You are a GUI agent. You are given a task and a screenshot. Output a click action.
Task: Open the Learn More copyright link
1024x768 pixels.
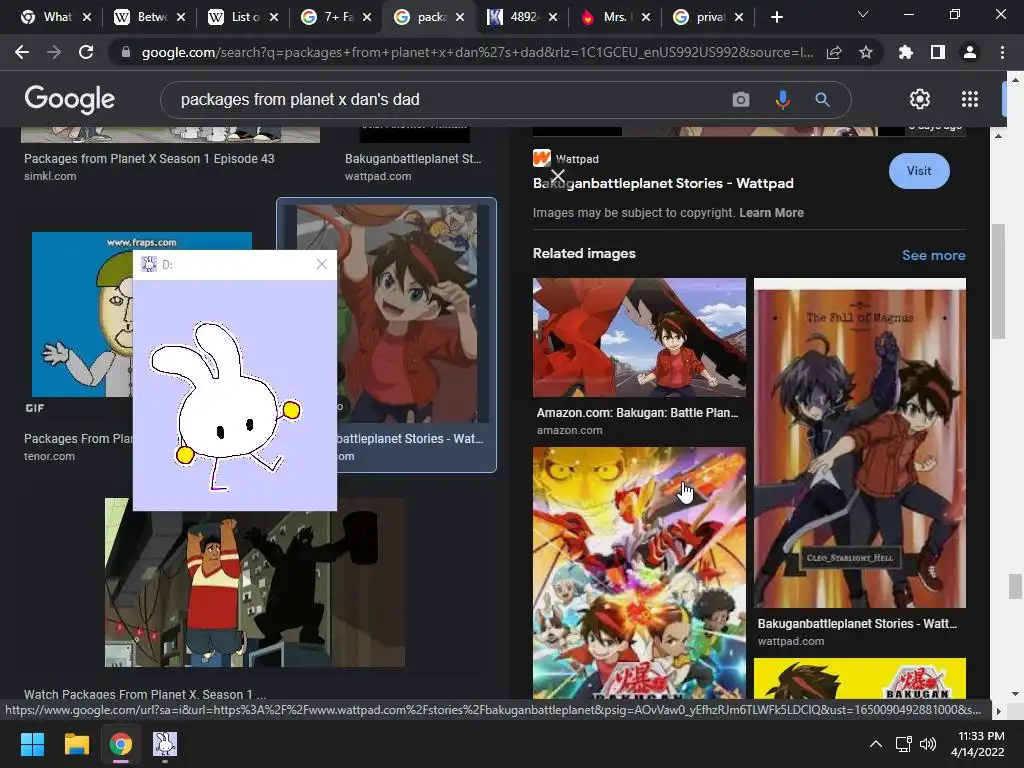[x=771, y=213]
